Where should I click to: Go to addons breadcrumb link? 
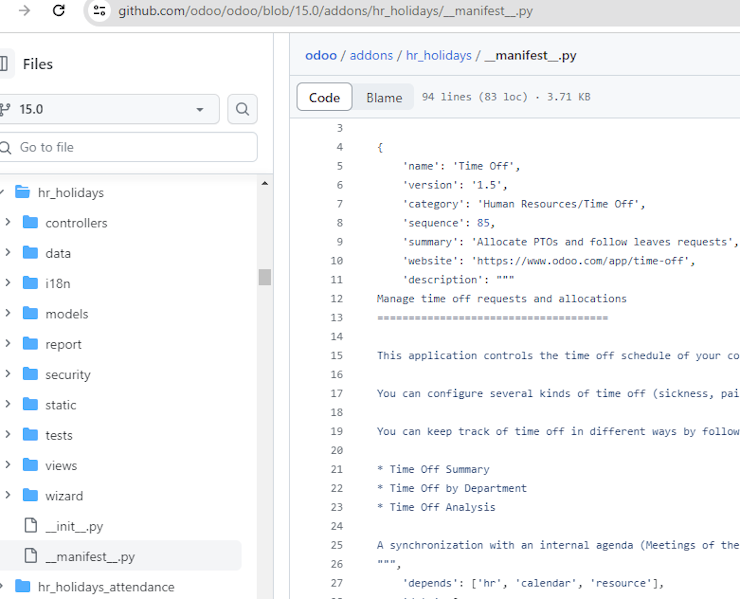coord(371,55)
